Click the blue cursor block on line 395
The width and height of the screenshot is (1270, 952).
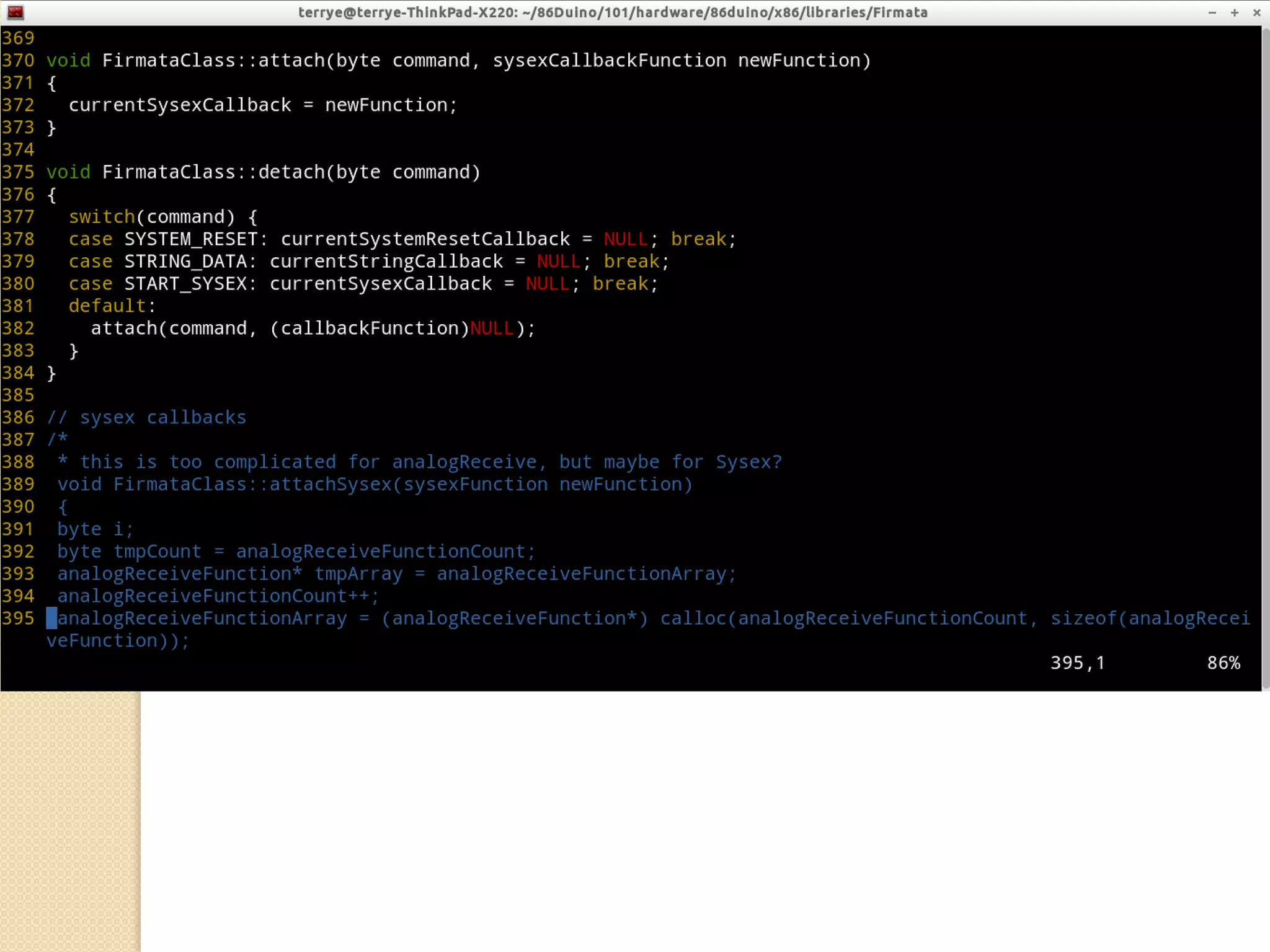(x=51, y=619)
